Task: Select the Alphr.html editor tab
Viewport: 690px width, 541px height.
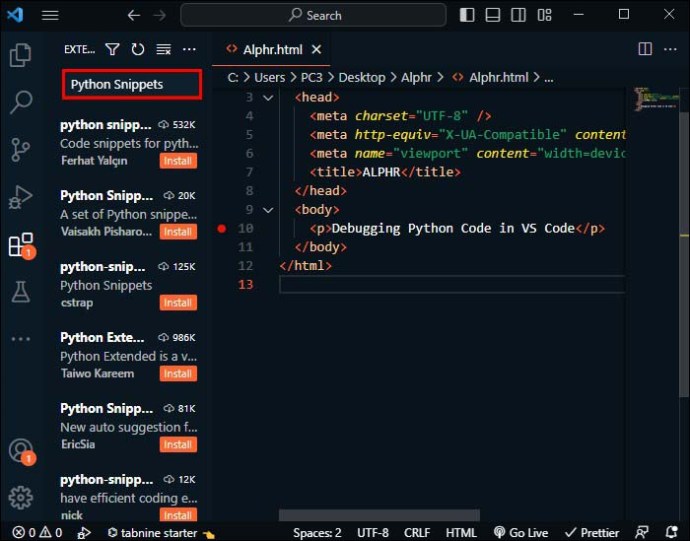Action: [271, 50]
